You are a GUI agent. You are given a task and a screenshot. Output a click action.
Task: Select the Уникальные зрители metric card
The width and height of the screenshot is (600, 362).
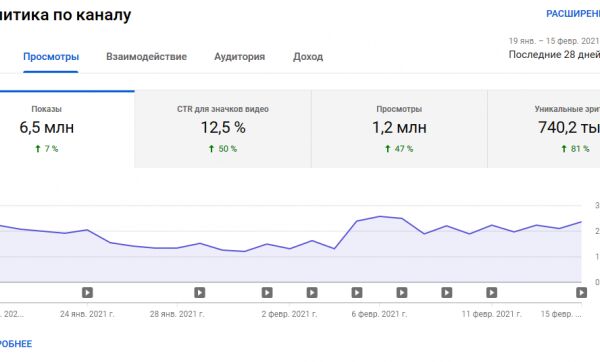tap(544, 129)
